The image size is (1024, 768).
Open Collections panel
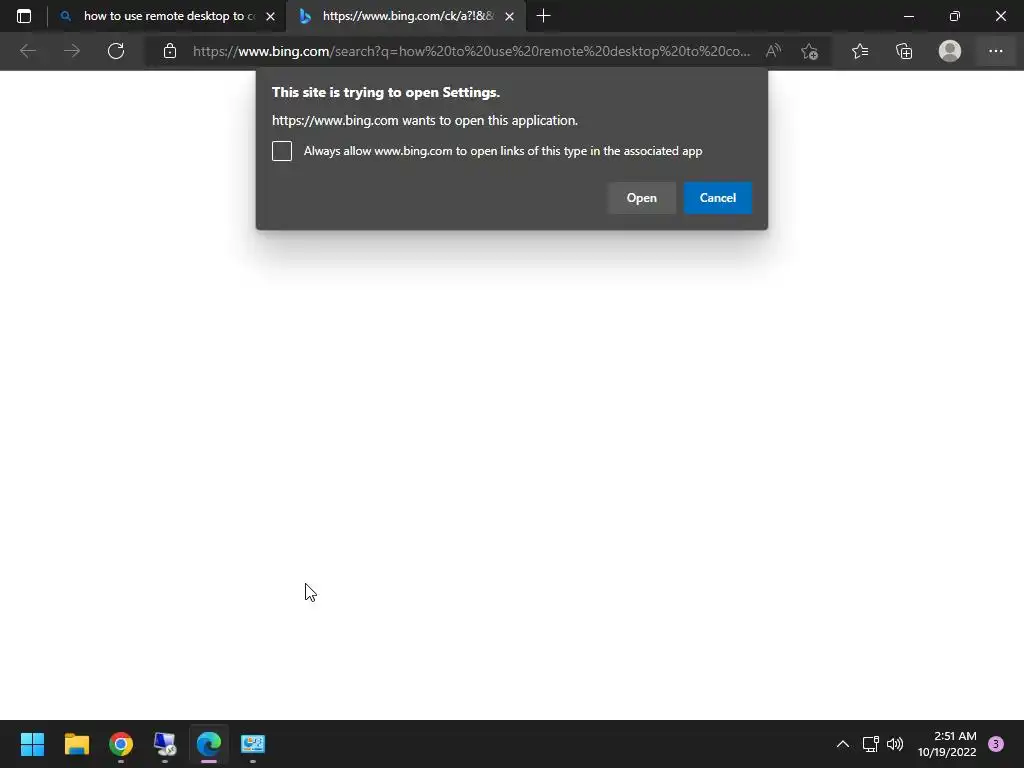(904, 51)
